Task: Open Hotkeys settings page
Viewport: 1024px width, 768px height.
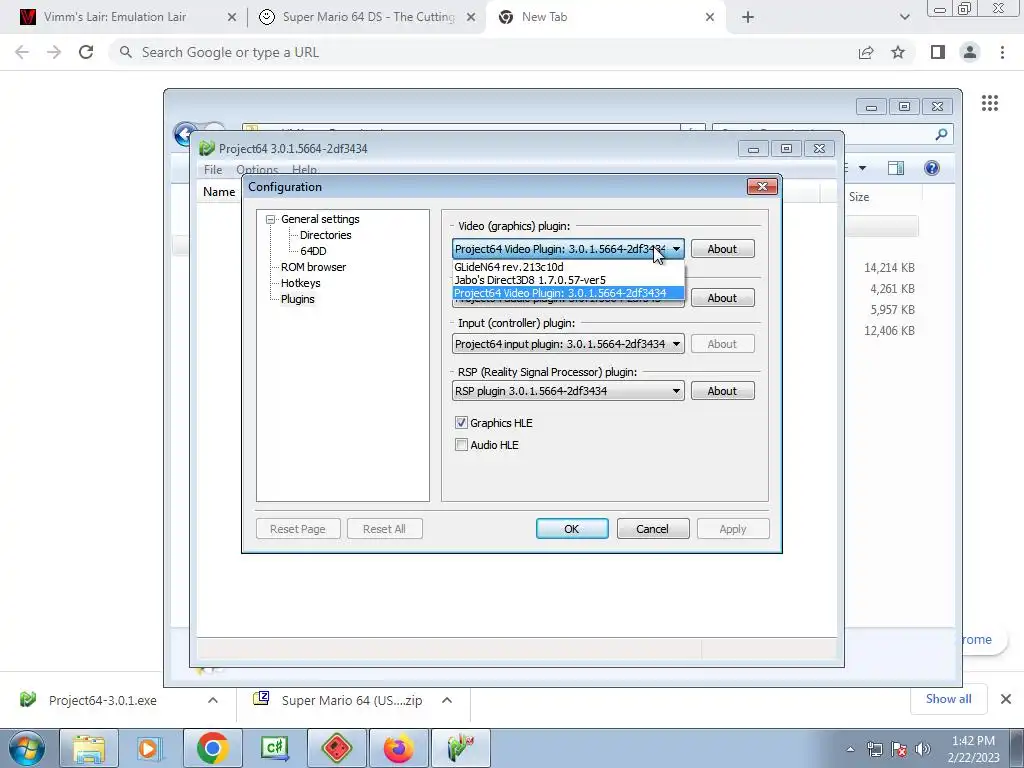Action: (300, 283)
